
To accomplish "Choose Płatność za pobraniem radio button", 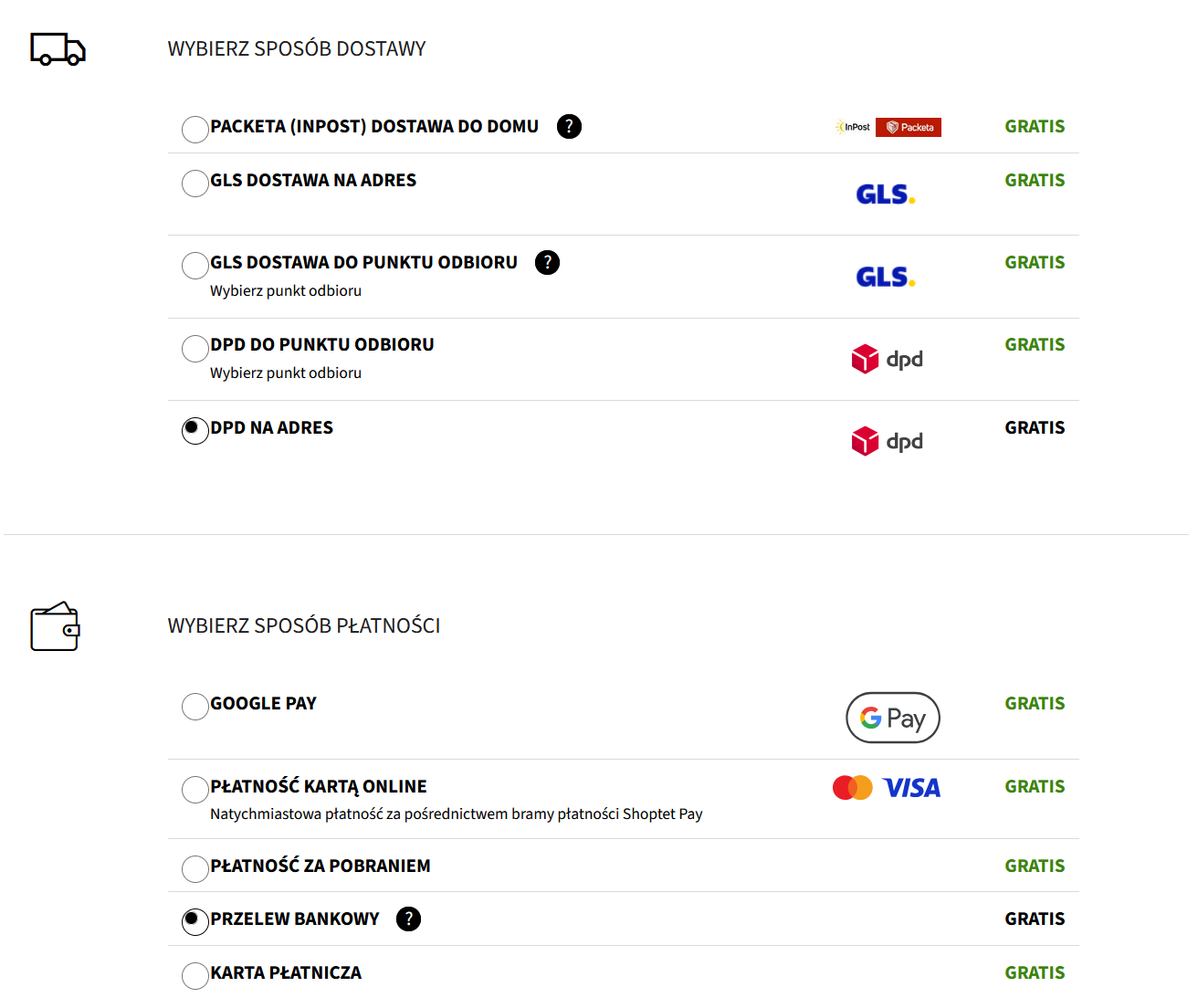I will point(194,869).
